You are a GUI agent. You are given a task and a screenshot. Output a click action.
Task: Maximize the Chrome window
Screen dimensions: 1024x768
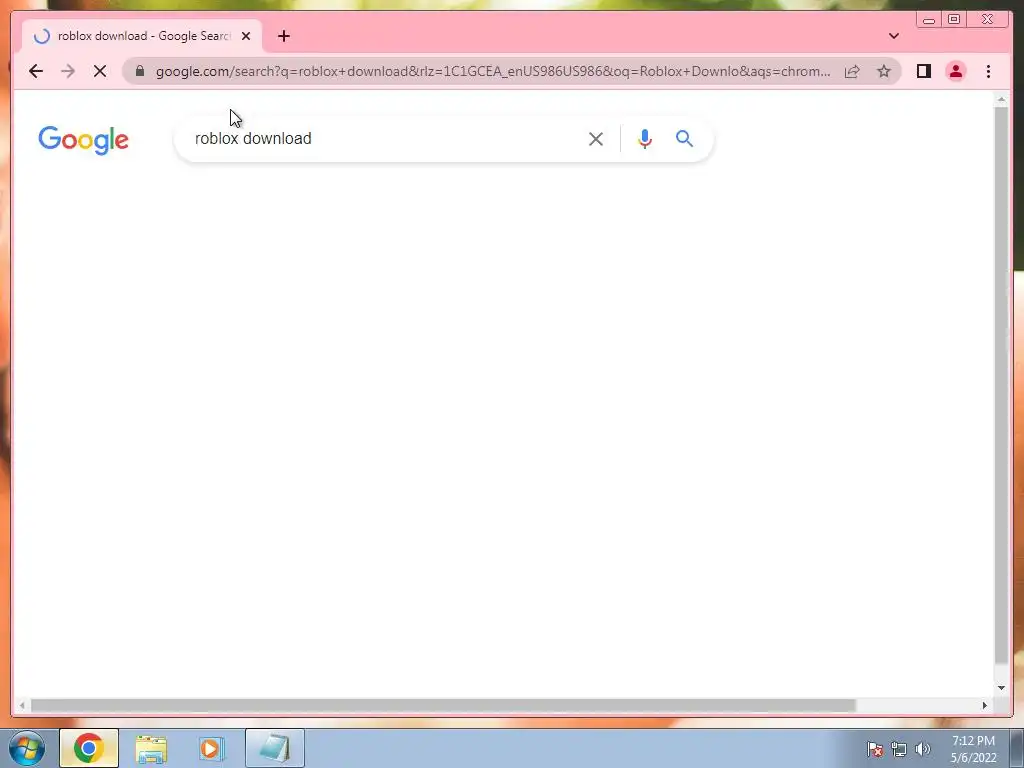click(x=953, y=20)
